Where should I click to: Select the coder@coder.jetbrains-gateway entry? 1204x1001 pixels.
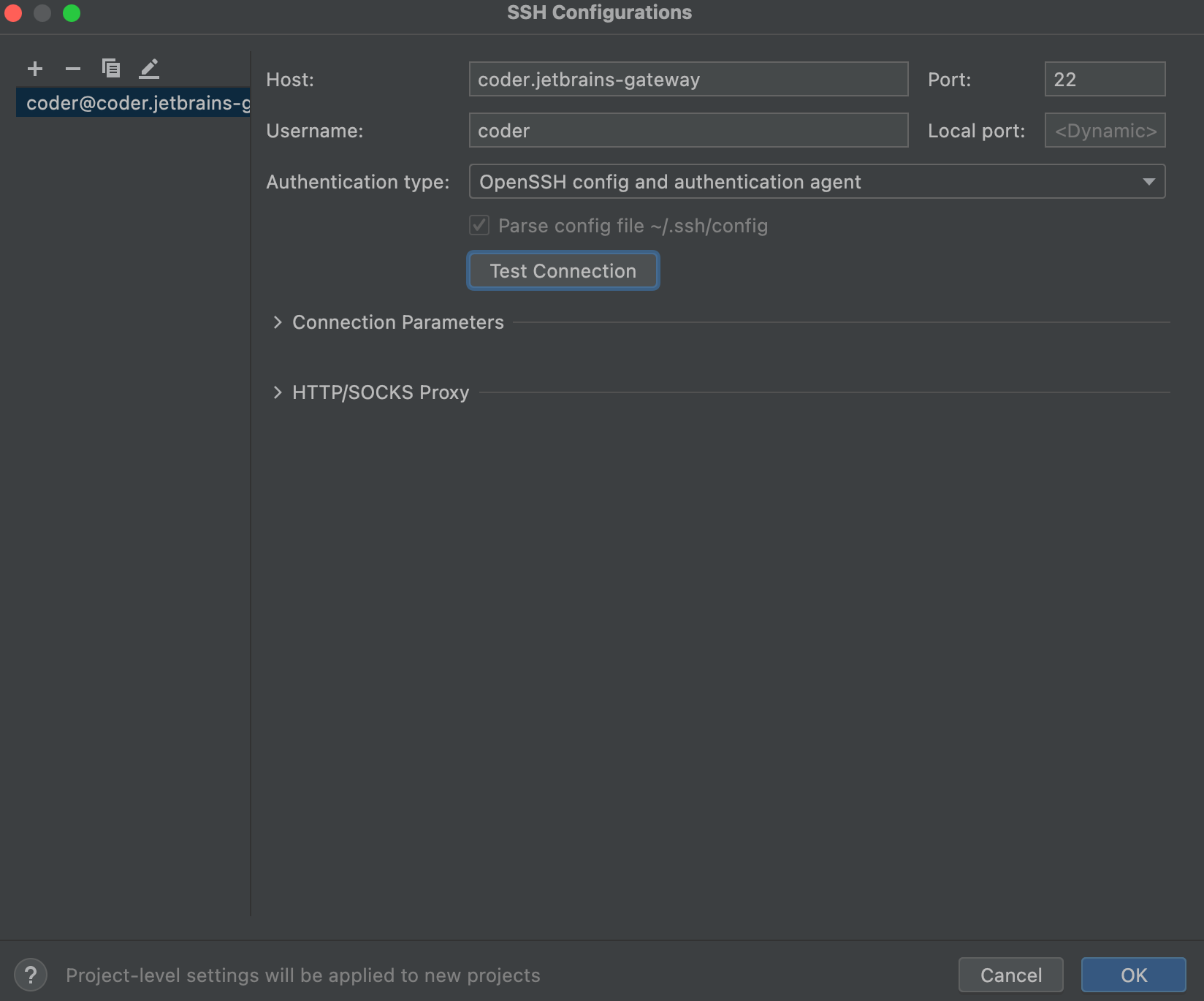click(132, 102)
